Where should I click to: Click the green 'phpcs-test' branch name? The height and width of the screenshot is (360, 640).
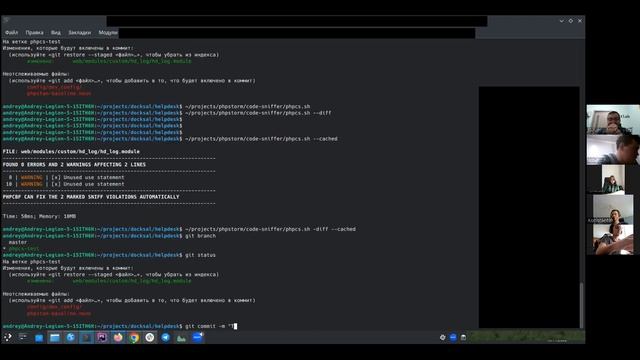pyautogui.click(x=24, y=249)
